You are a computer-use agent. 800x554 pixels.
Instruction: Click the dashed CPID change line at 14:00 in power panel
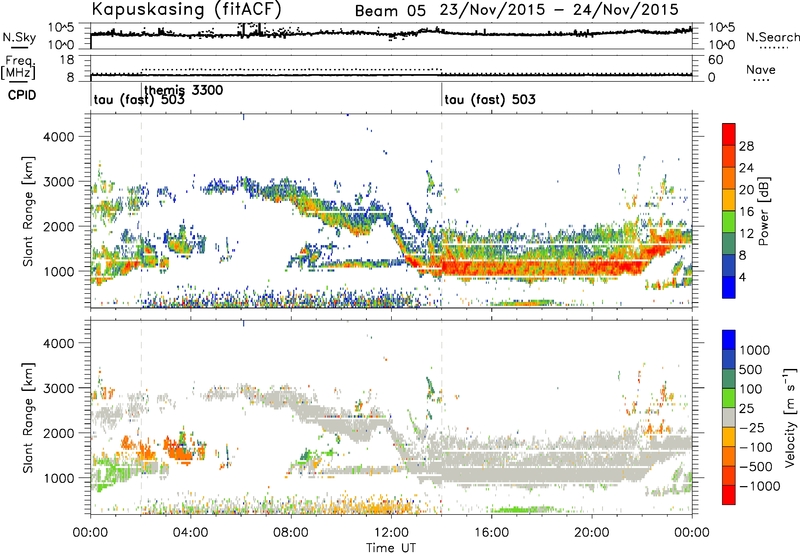pyautogui.click(x=441, y=211)
